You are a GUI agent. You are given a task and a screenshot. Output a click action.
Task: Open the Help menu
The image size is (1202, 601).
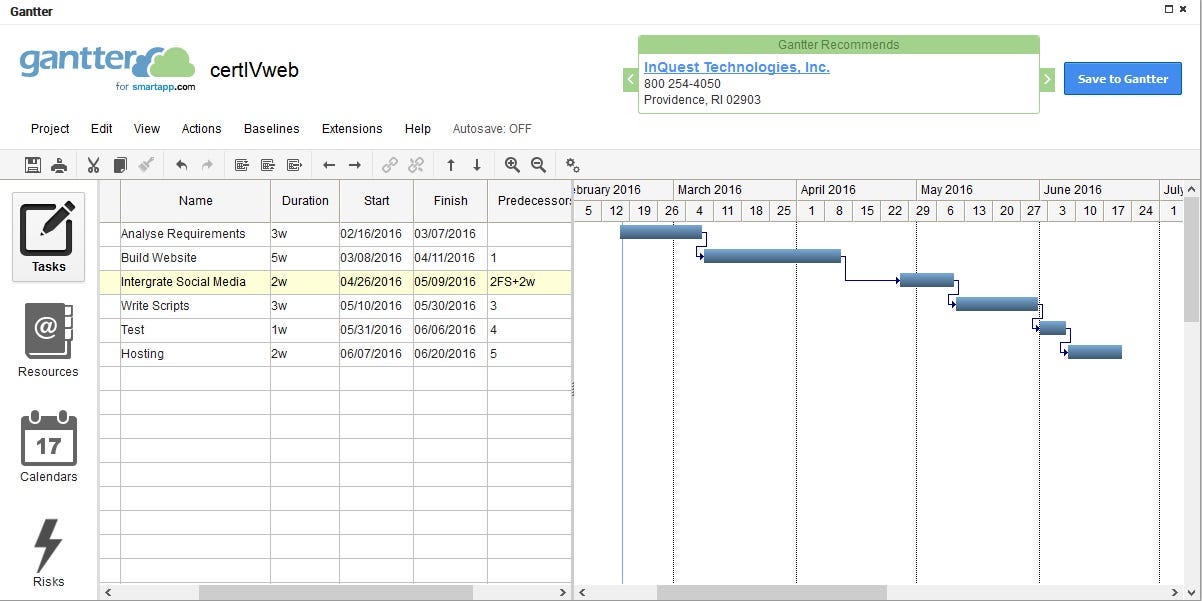click(x=418, y=129)
